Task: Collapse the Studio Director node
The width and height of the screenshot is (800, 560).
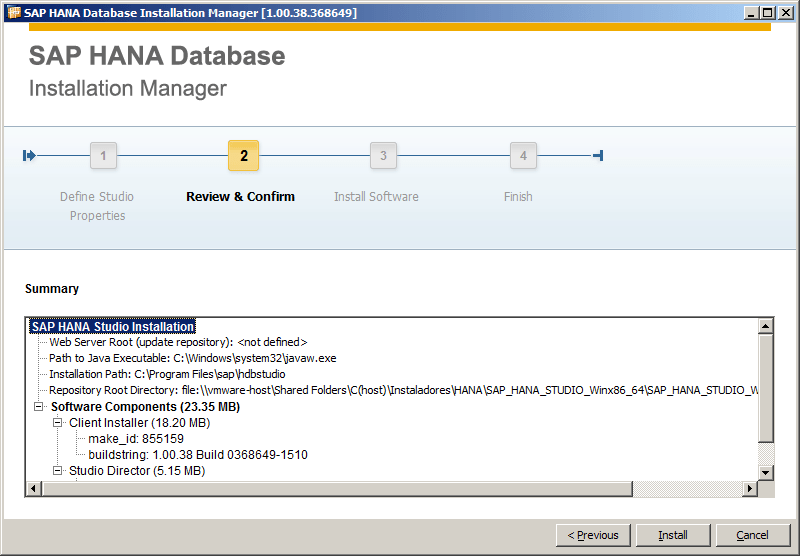Action: [x=57, y=470]
